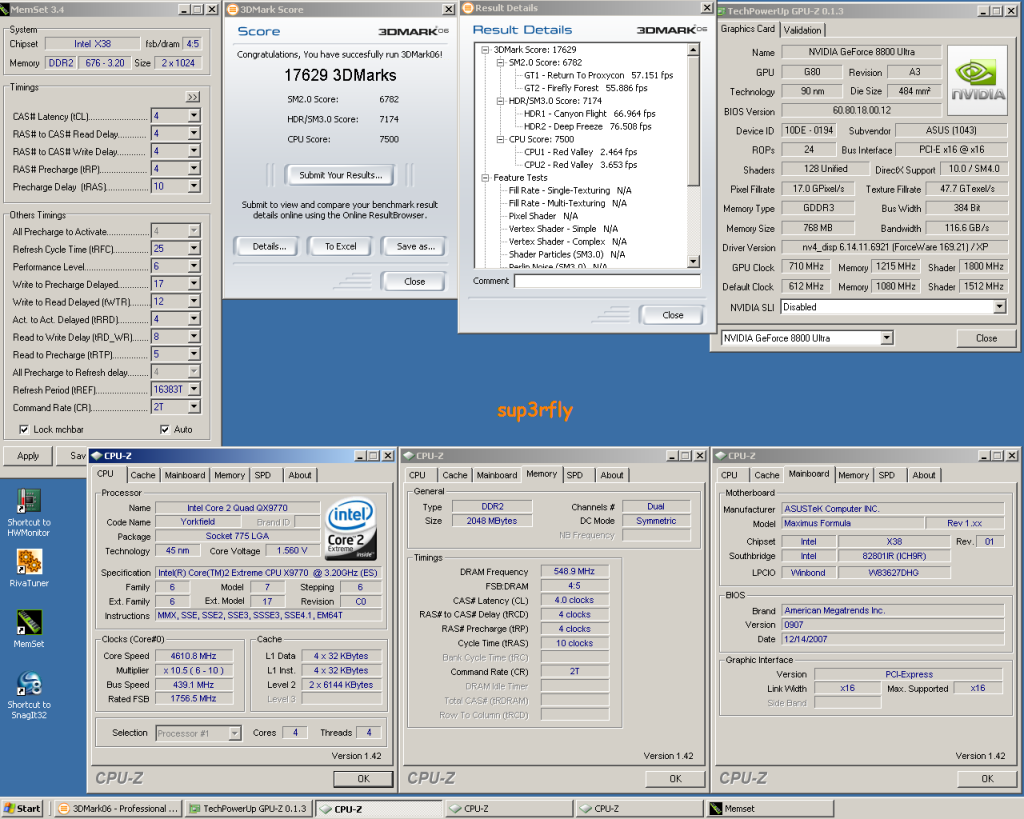Collapse the 3DMark Score tree node
Screen dimensions: 1024x819
click(486, 49)
